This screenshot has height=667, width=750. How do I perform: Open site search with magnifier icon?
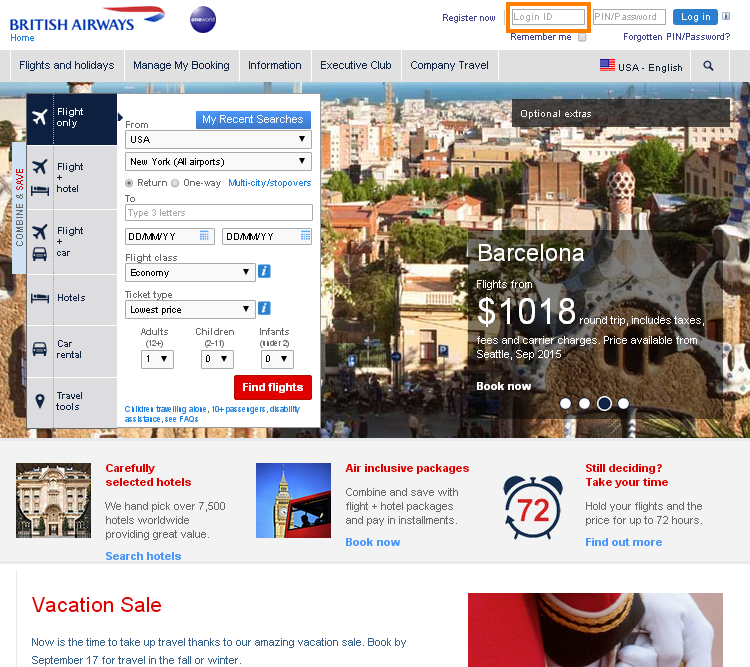(x=709, y=66)
